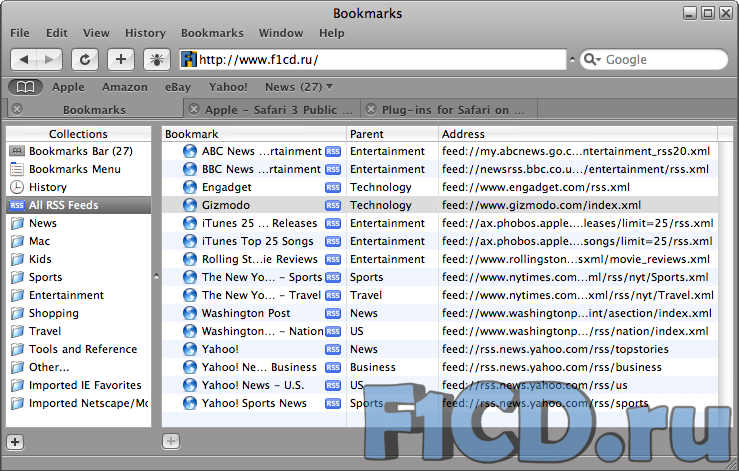This screenshot has width=739, height=471.
Task: Open the Help menu
Action: pyautogui.click(x=331, y=33)
